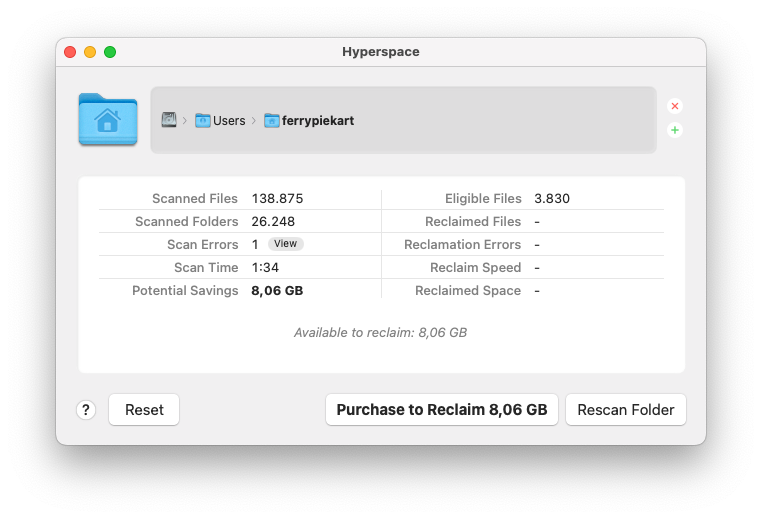Click Potential Savings value 8,06 GB
This screenshot has width=762, height=519.
277,291
